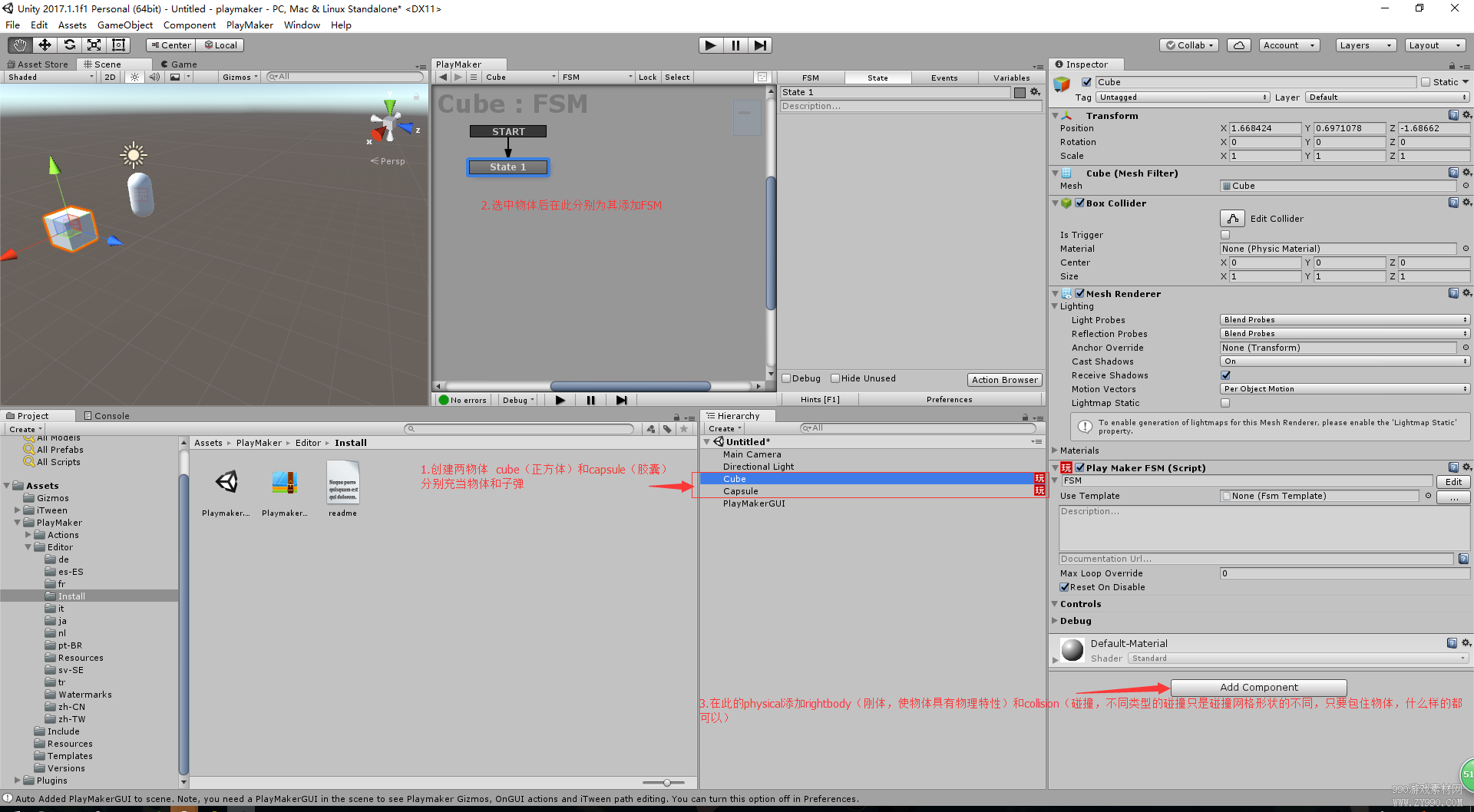Switch to the Game tab
Screen dimensions: 1474x812
179,64
